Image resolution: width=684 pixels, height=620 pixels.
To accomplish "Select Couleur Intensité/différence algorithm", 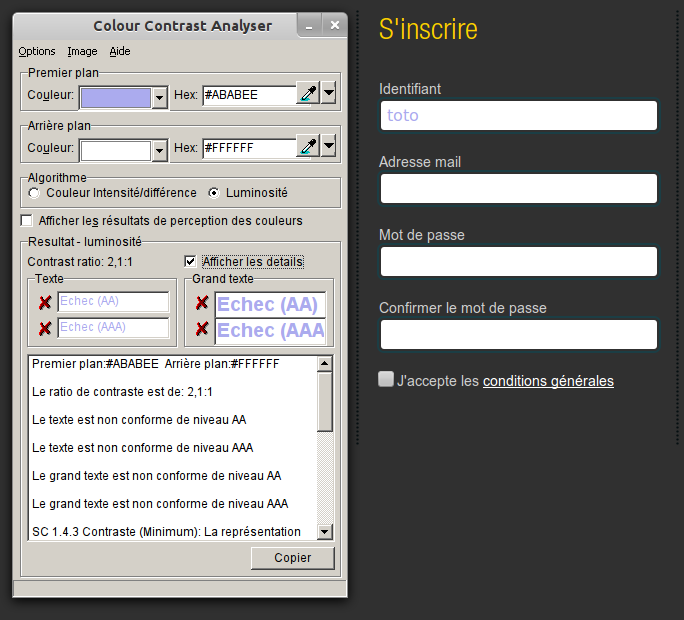I will click(34, 193).
